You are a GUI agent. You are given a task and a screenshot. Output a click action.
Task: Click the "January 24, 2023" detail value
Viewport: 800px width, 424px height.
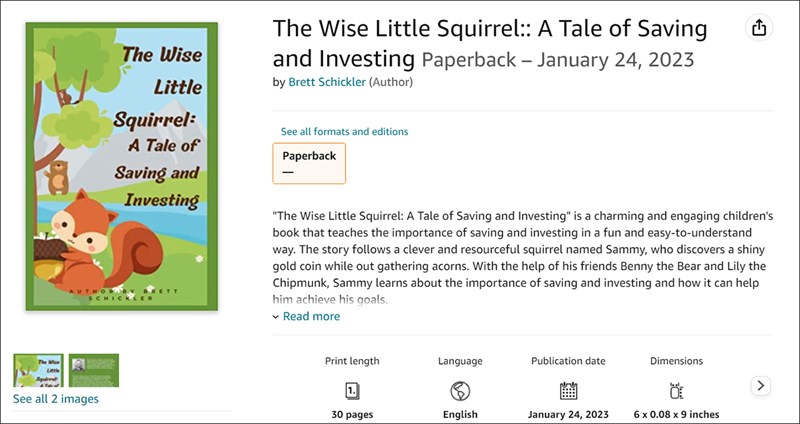568,414
